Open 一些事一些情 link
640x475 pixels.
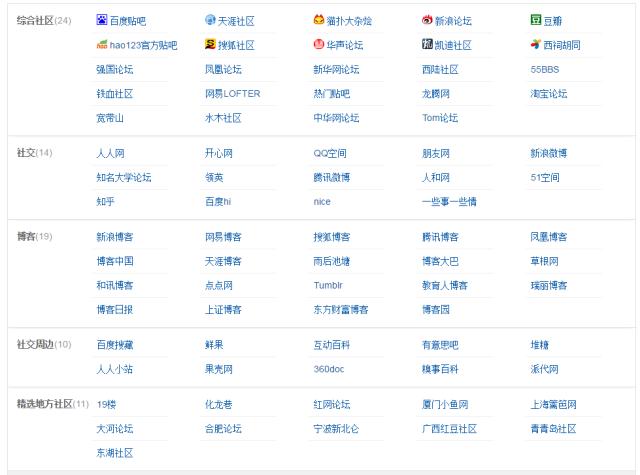pos(449,202)
